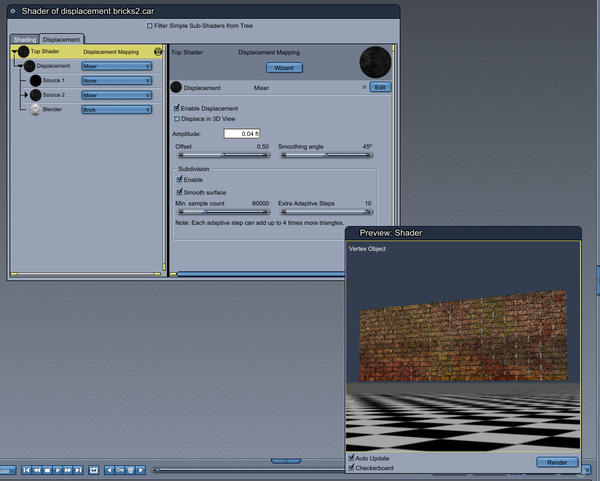Viewport: 600px width, 481px height.
Task: Select the Top Shader row label
Action: point(45,51)
